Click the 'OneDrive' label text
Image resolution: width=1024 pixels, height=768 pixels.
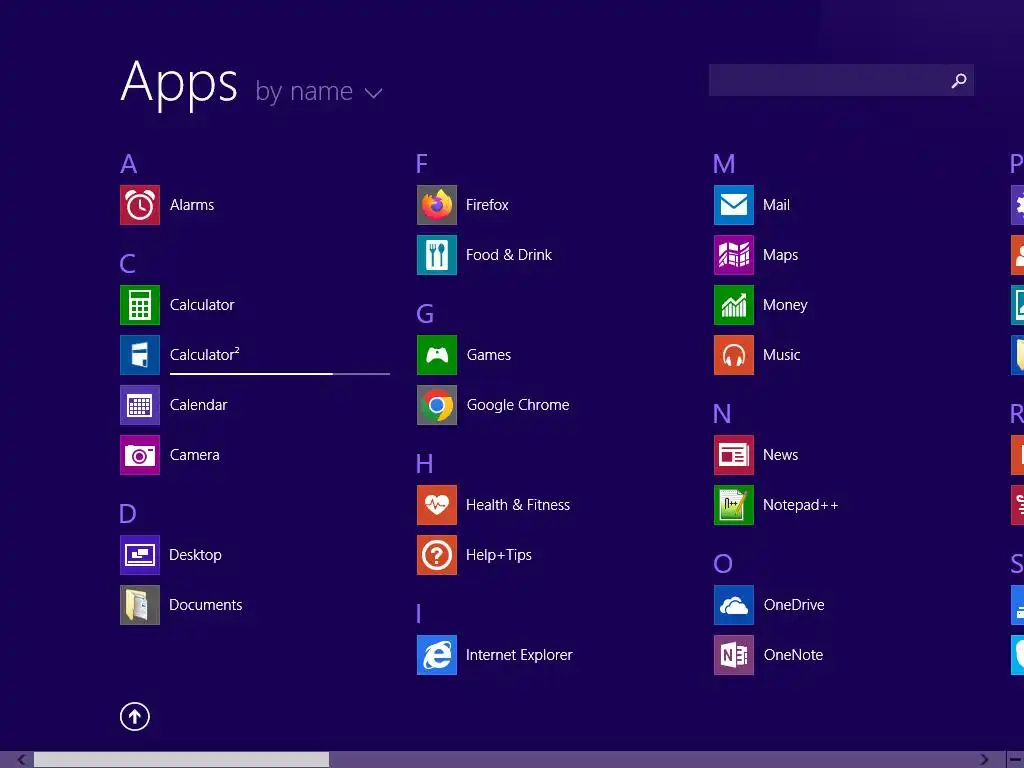tap(794, 605)
